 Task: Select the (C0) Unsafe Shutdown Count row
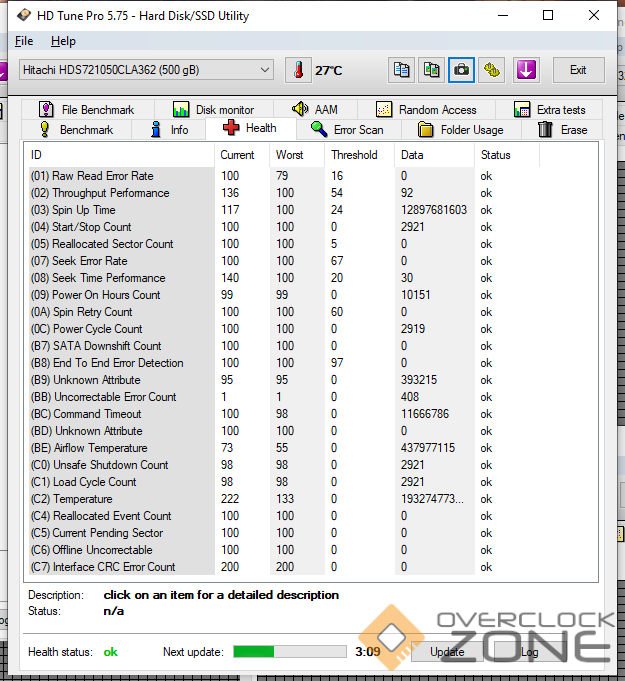[284, 465]
